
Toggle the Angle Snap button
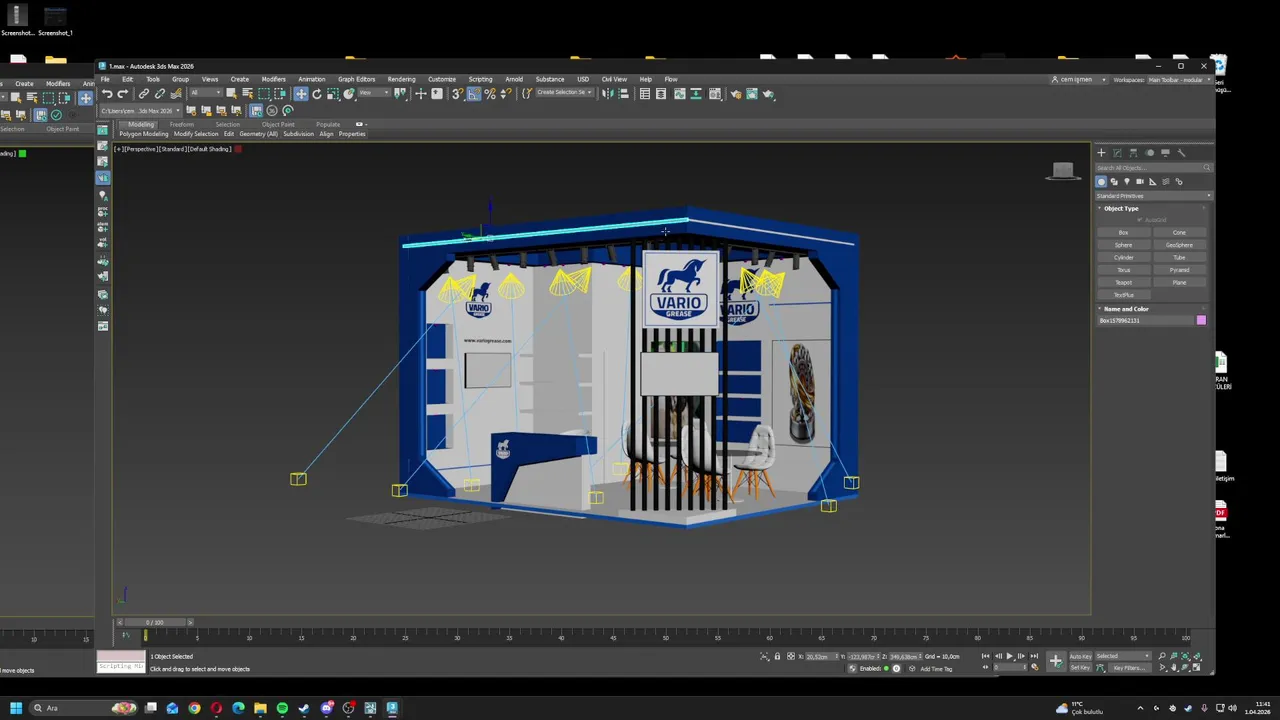point(474,94)
